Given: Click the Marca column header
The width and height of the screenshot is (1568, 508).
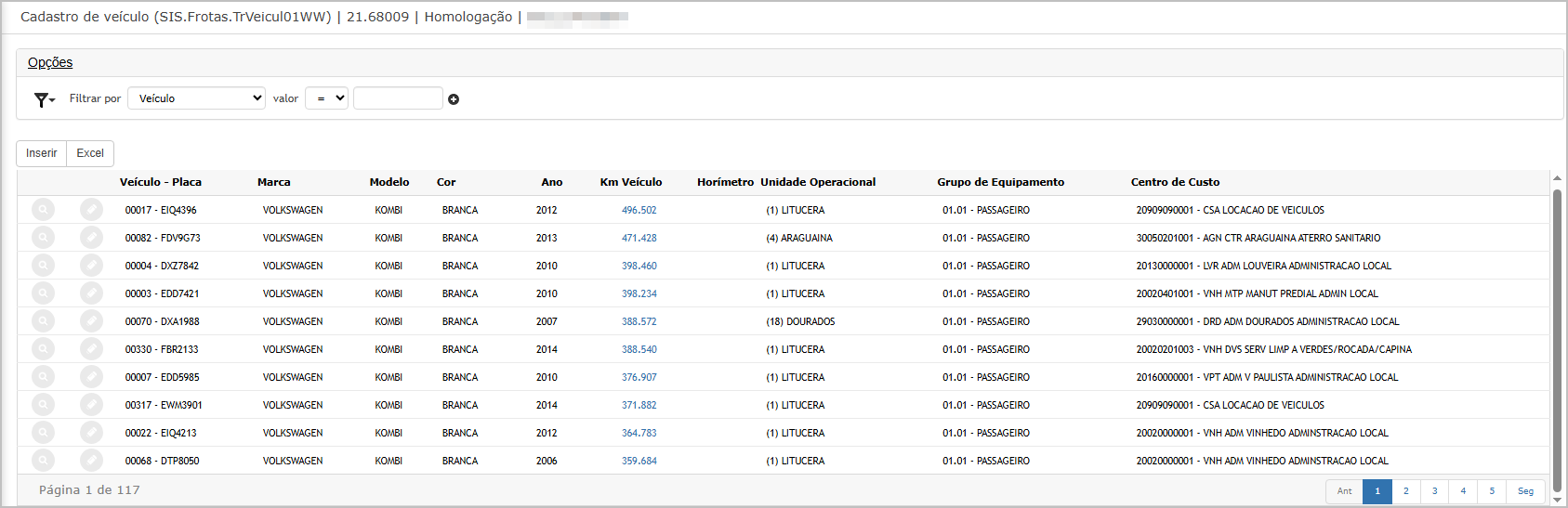Looking at the screenshot, I should coord(274,182).
